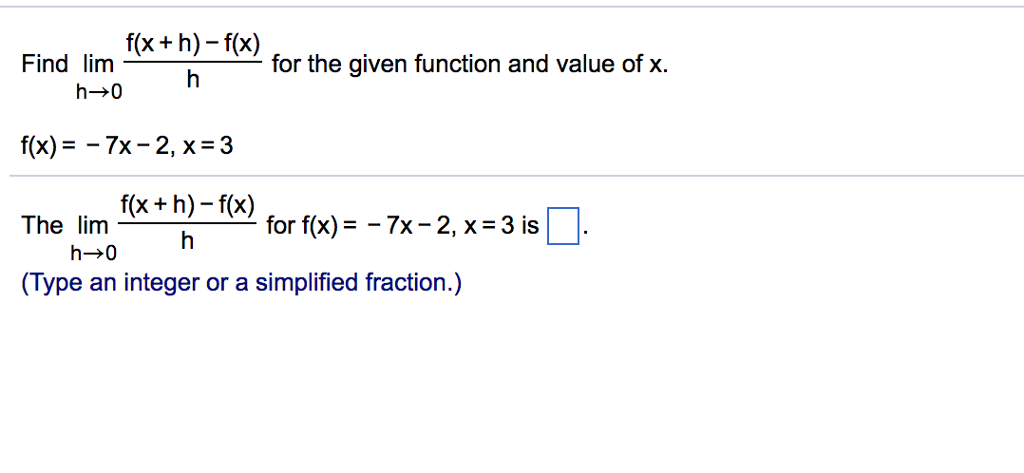Click the denominator h in the answer statement
This screenshot has height=473, width=1024.
187,242
